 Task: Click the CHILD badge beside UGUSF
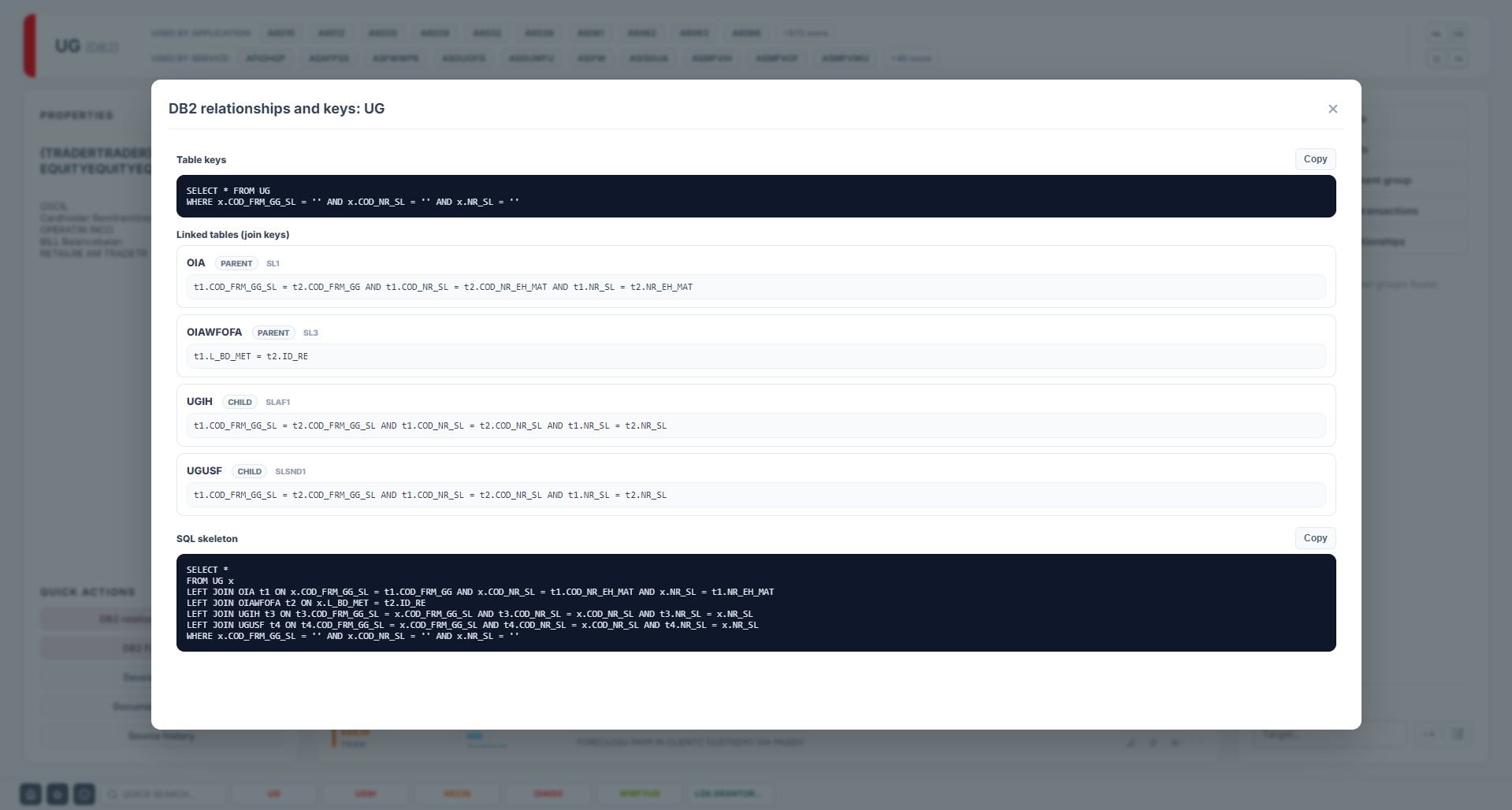(x=249, y=471)
